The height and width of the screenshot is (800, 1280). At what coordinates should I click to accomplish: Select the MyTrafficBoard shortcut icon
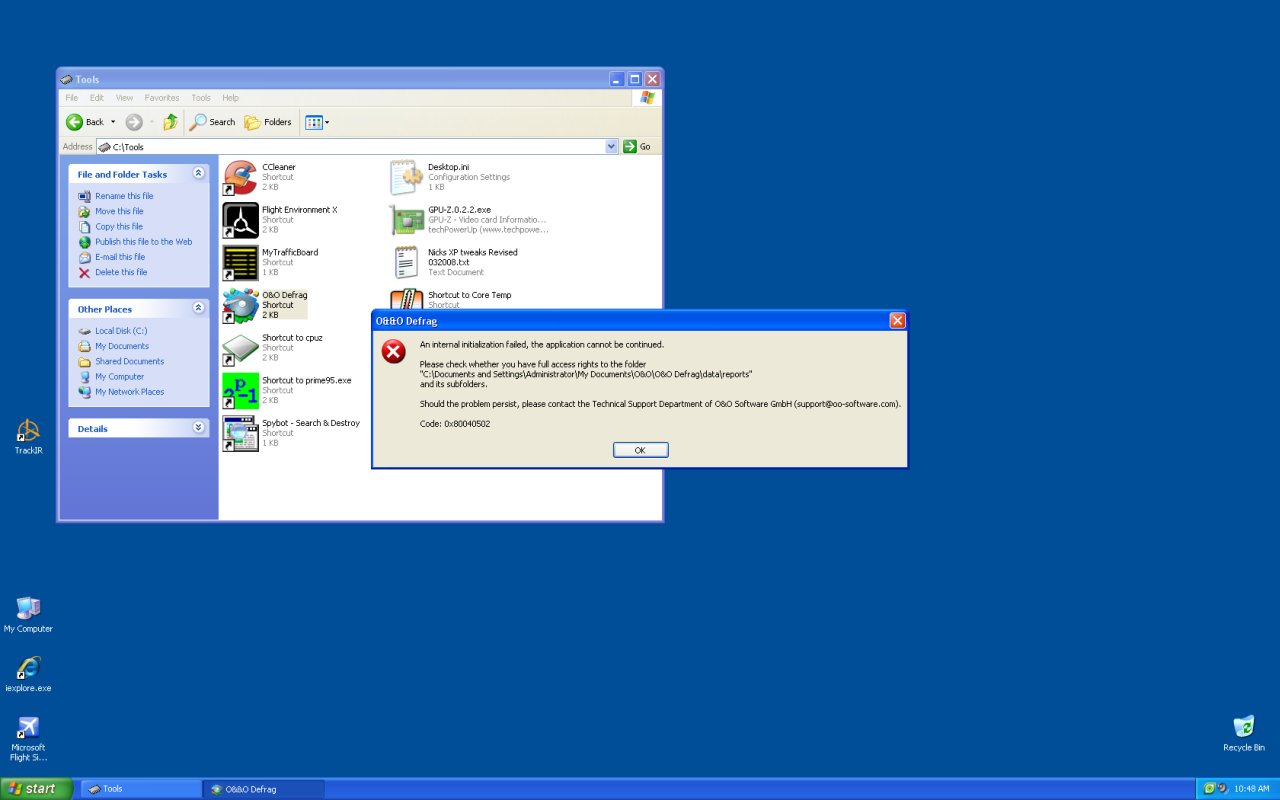[x=240, y=263]
